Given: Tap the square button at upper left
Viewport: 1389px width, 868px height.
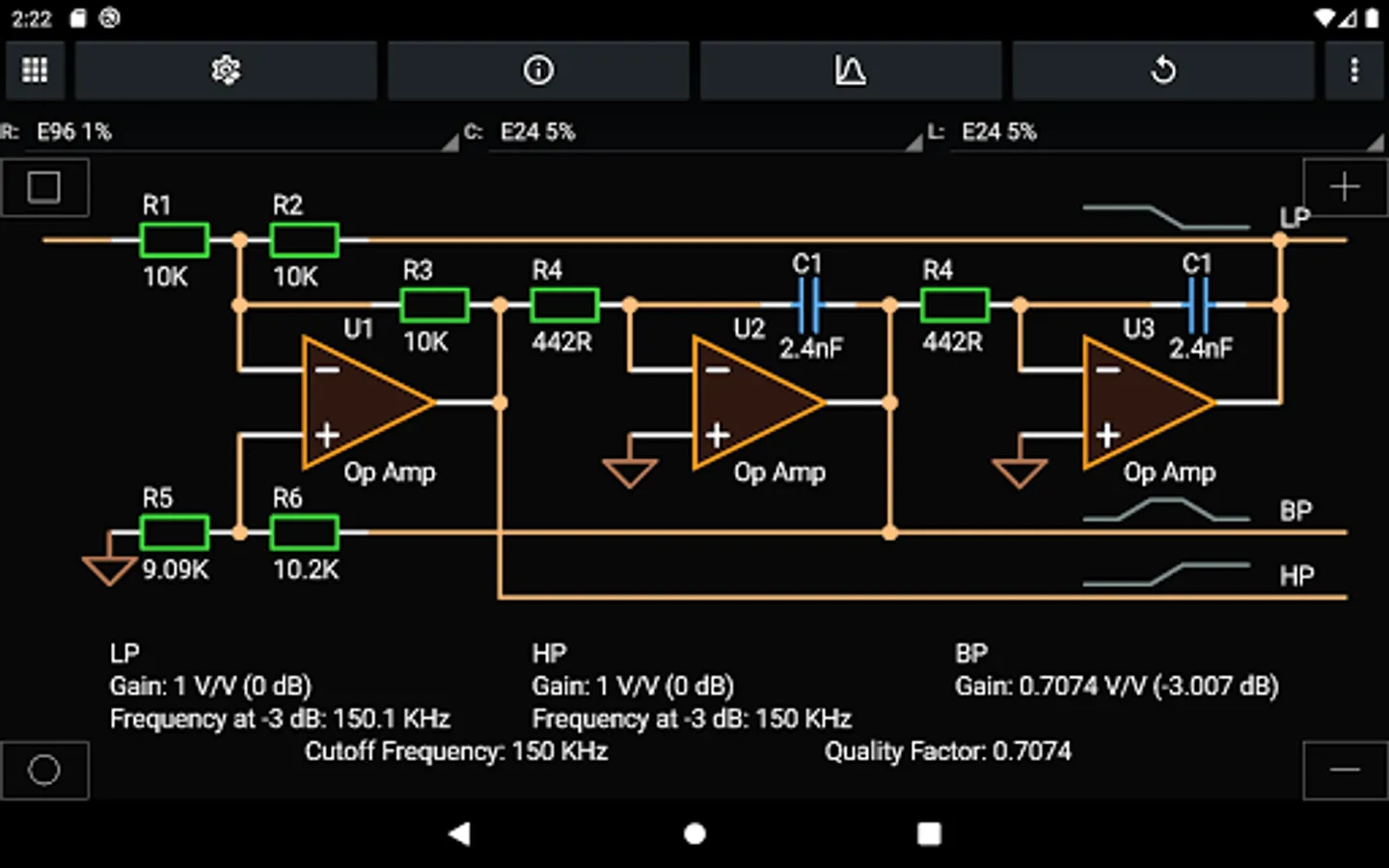Looking at the screenshot, I should tap(44, 187).
